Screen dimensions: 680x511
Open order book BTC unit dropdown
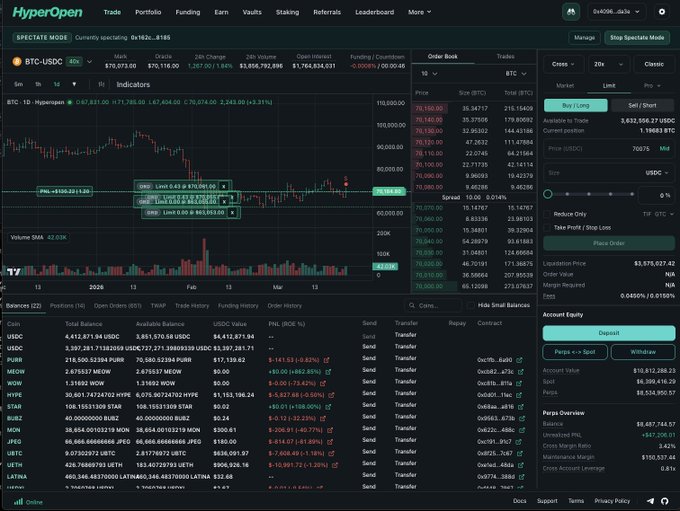[x=516, y=74]
